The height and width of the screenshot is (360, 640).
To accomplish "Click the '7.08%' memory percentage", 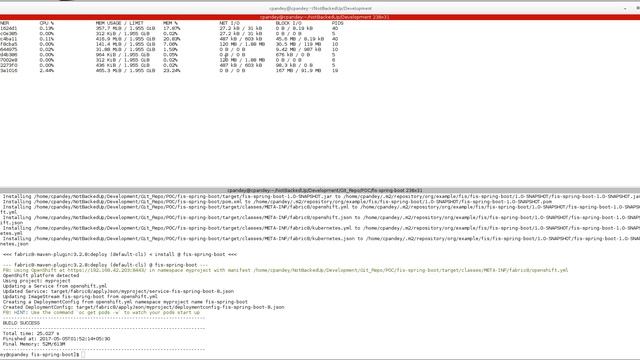I will 170,44.
